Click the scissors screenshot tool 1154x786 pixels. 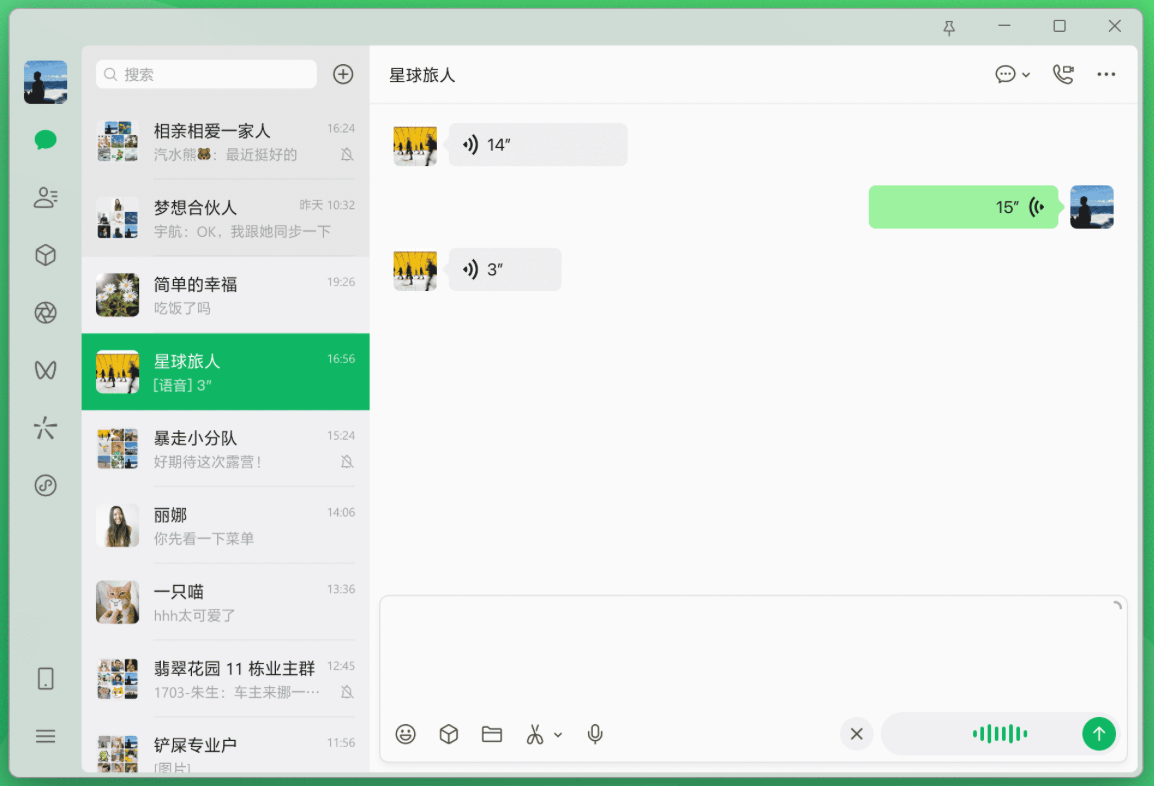coord(535,734)
